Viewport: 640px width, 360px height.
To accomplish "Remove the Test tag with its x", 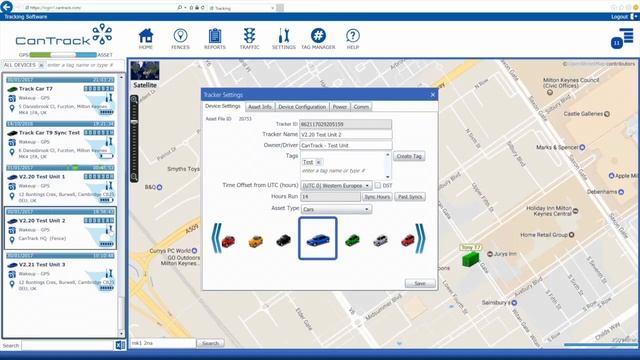I will click(318, 162).
